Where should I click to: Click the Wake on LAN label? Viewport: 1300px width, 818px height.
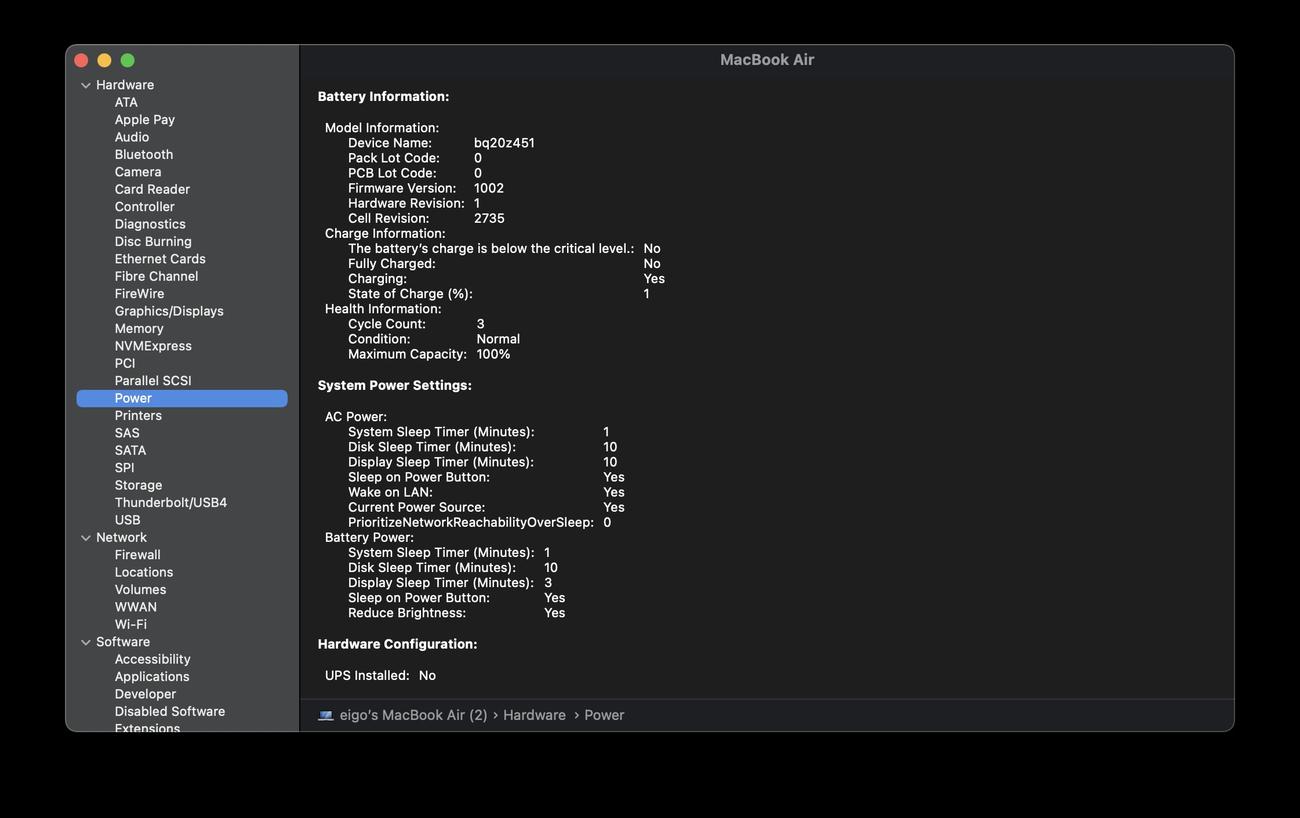pyautogui.click(x=390, y=492)
